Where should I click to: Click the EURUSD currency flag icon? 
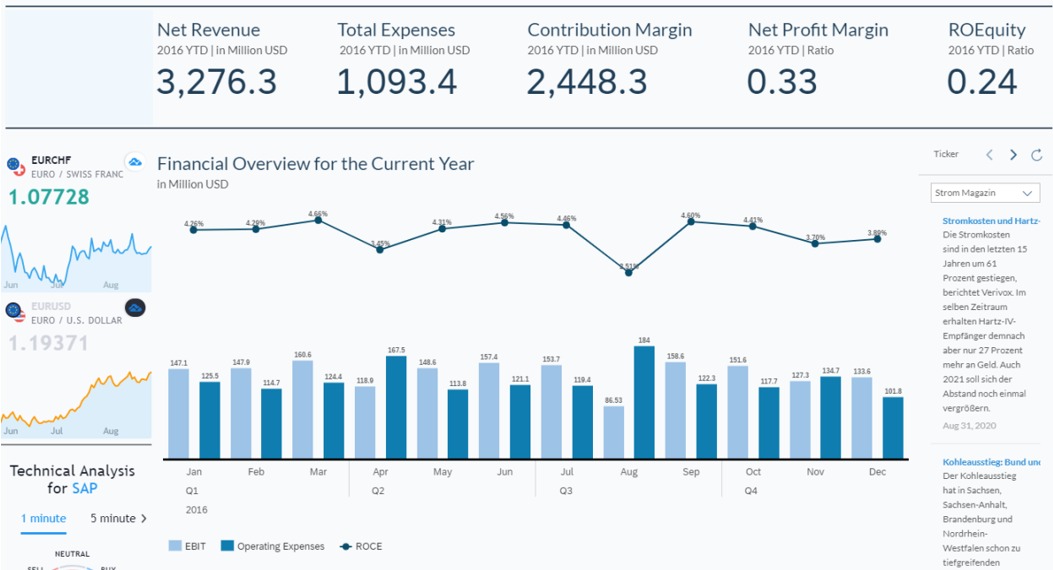15,312
